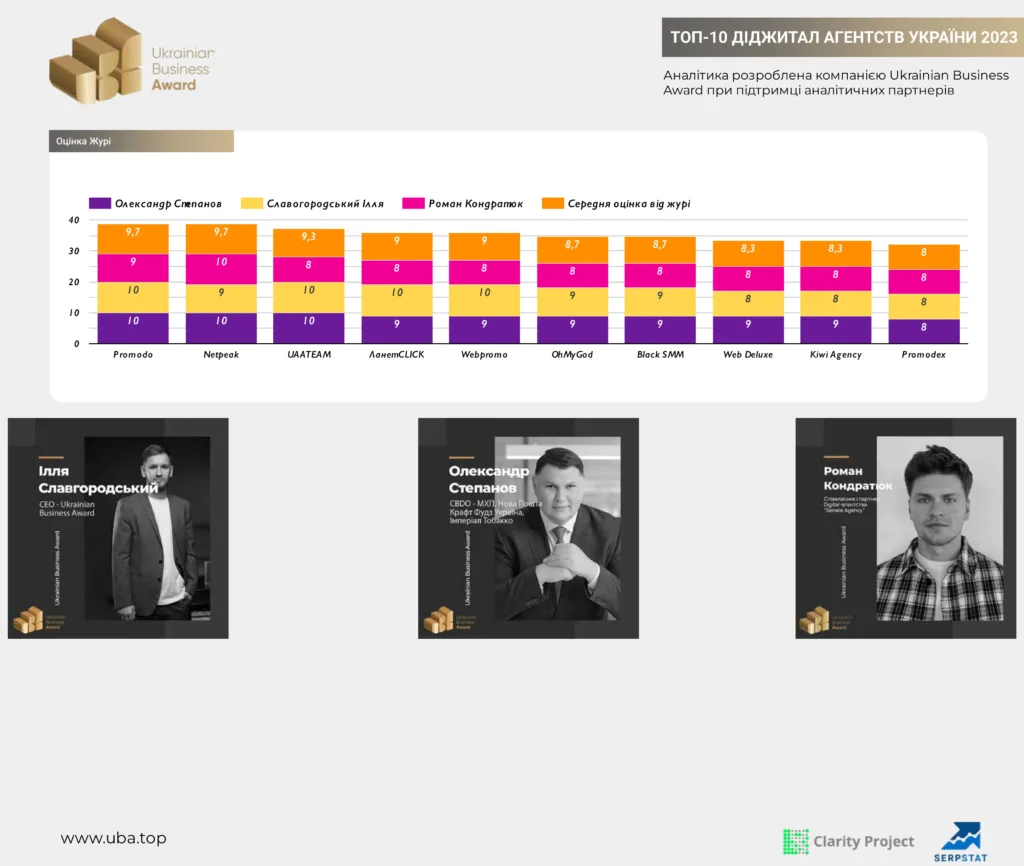This screenshot has width=1024, height=866.
Task: Click the ТОП-10 діджитал агентств України 2023 banner
Action: [842, 37]
